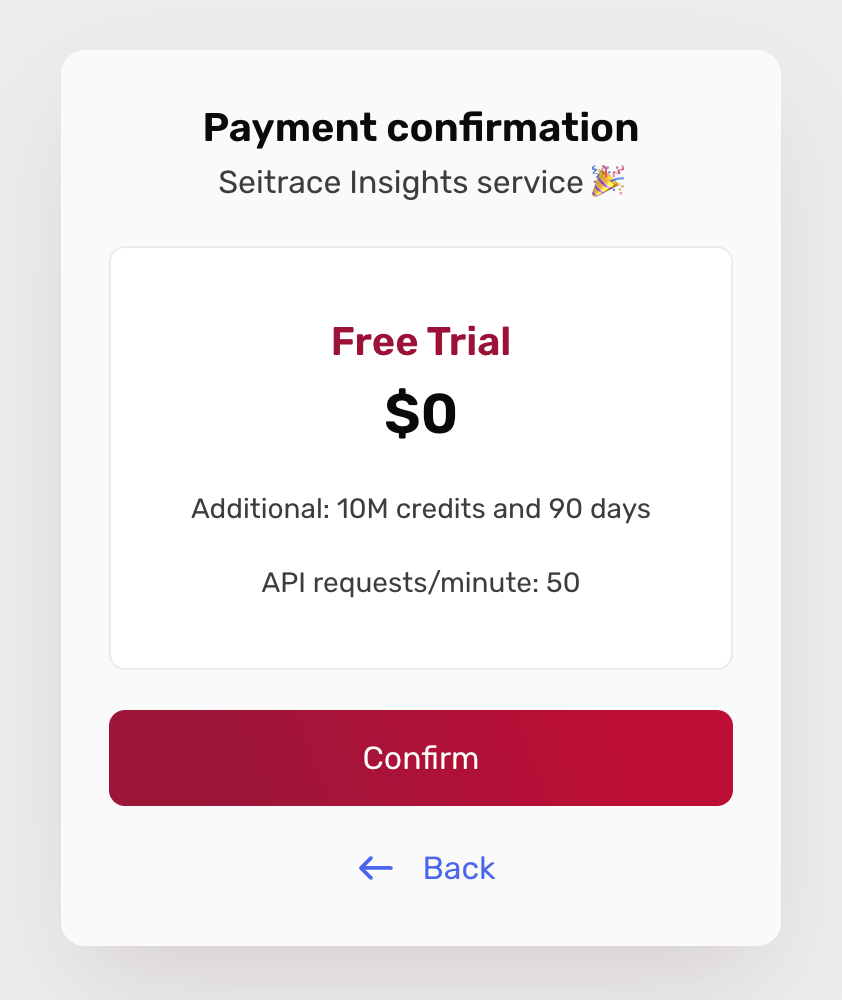Click the blue left-pointing arrow

tap(374, 868)
